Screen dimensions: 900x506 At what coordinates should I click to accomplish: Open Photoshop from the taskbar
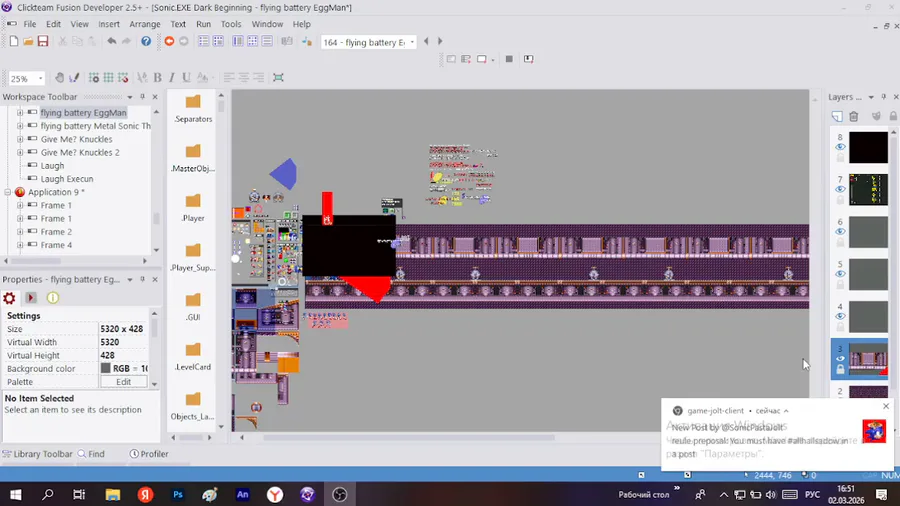(x=178, y=494)
